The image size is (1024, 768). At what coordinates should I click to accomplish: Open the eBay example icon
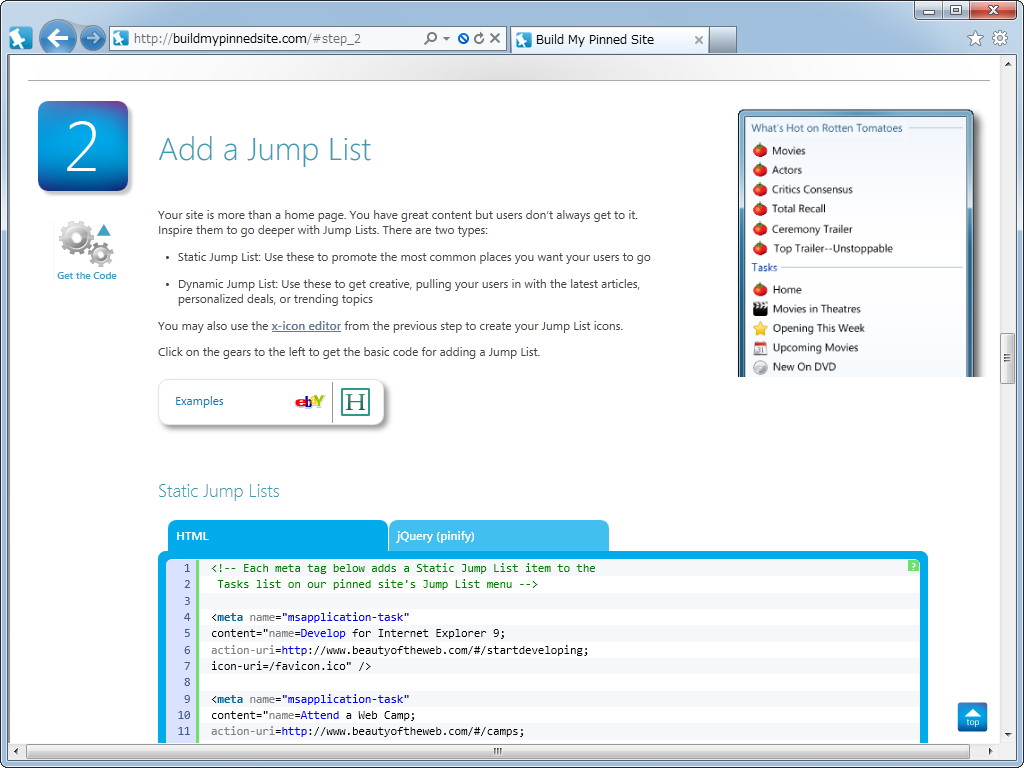pos(307,400)
